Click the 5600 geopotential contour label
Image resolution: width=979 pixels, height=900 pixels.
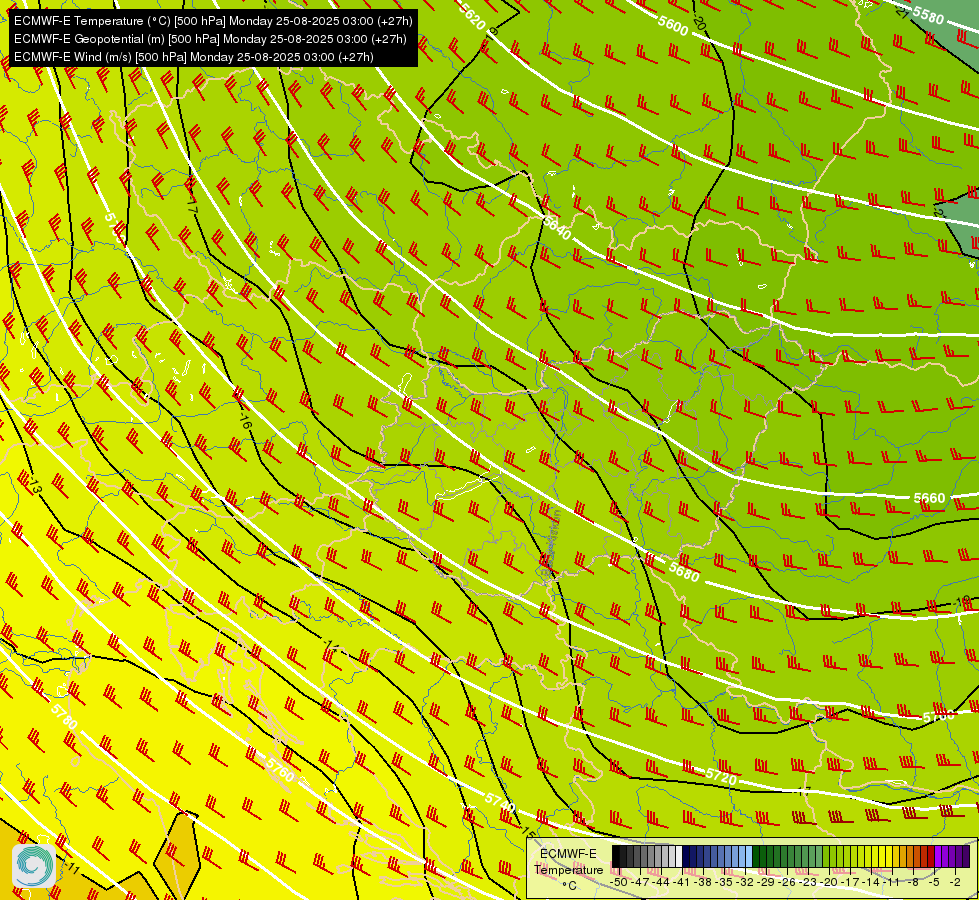[x=673, y=24]
